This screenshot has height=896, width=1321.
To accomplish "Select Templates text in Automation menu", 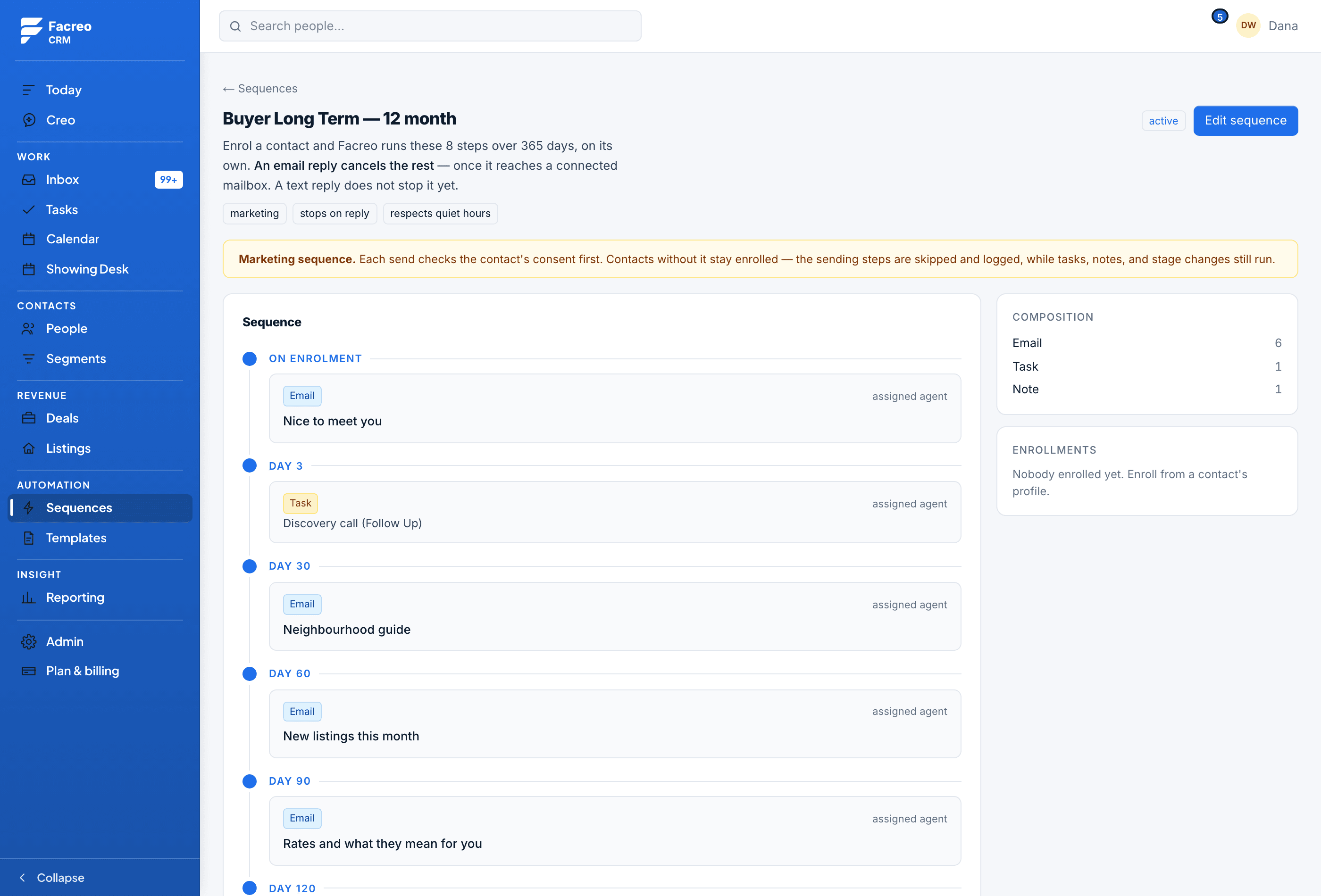I will [x=76, y=539].
